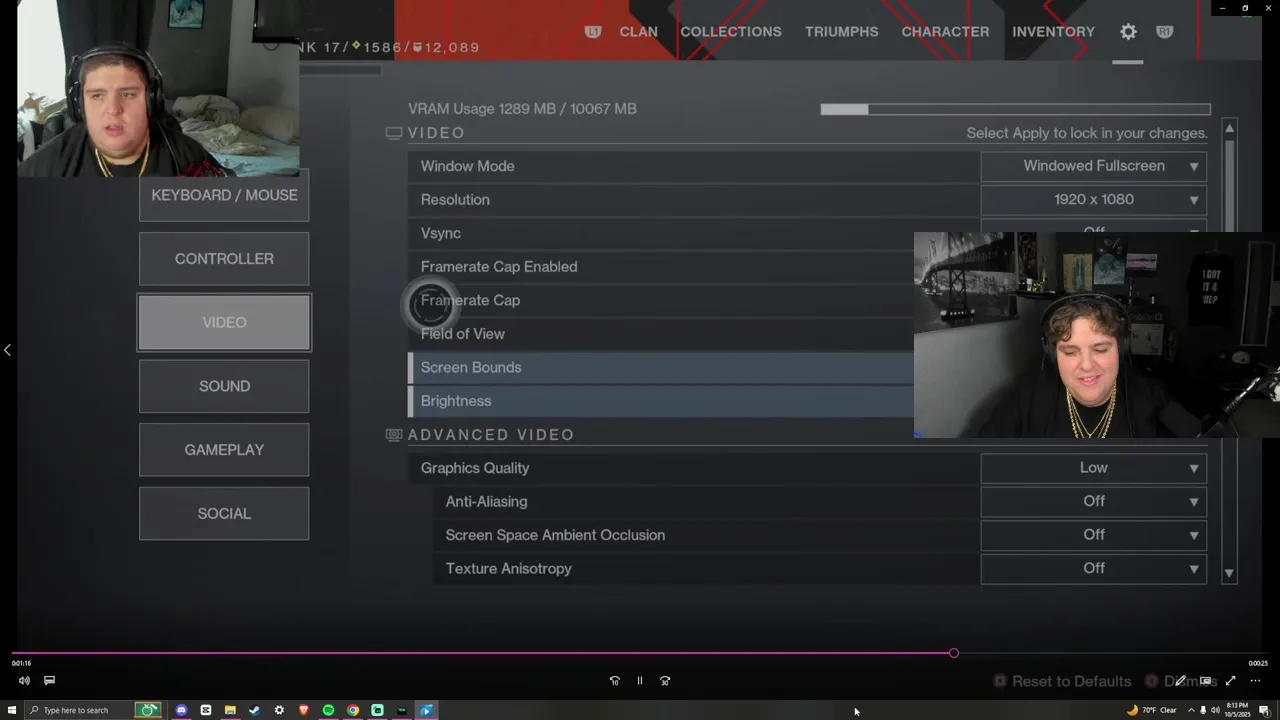
Task: Open the settings gear in top navigation
Action: [x=1128, y=32]
